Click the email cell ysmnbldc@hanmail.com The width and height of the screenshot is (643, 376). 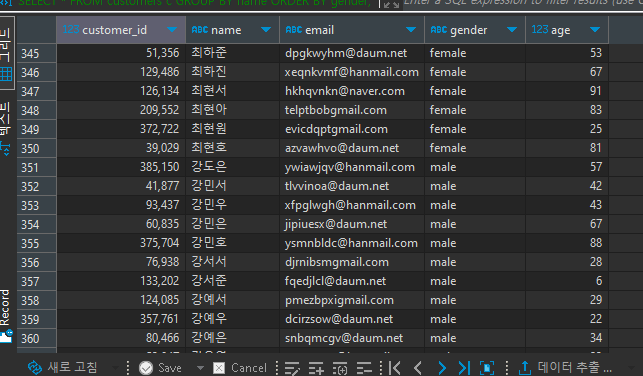(352, 243)
